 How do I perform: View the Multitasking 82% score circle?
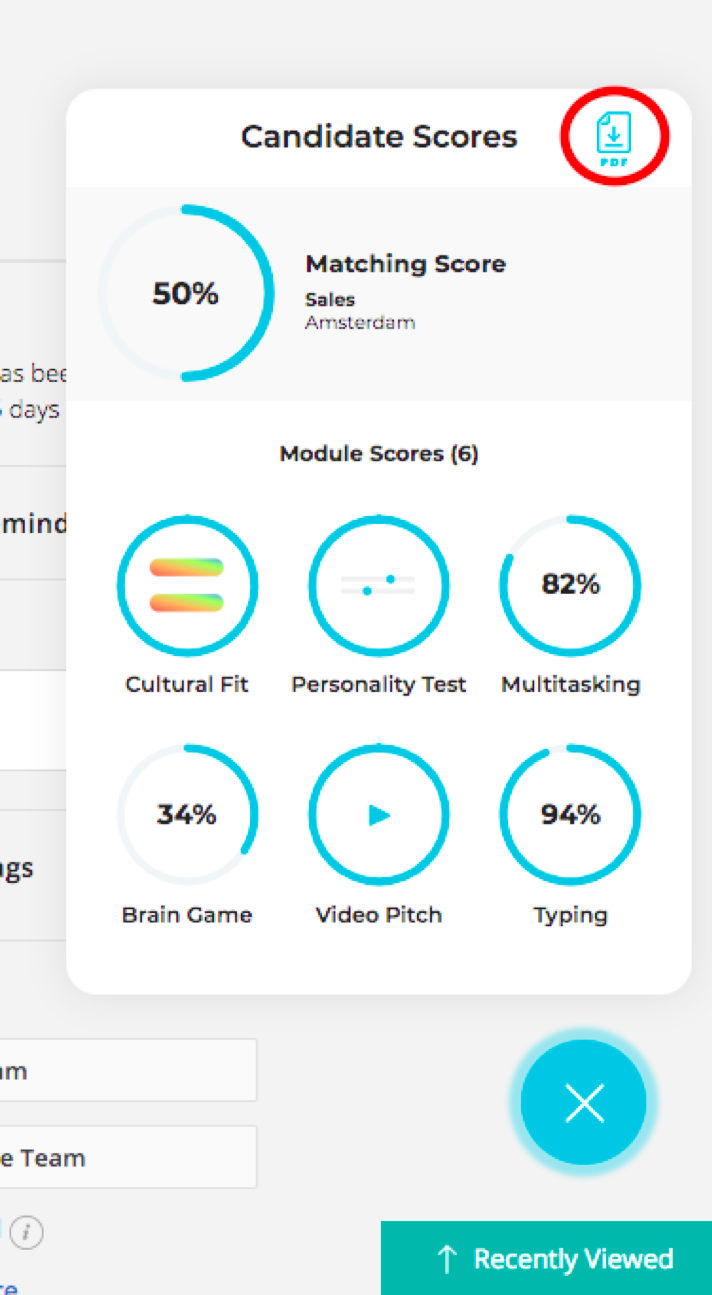[x=570, y=586]
